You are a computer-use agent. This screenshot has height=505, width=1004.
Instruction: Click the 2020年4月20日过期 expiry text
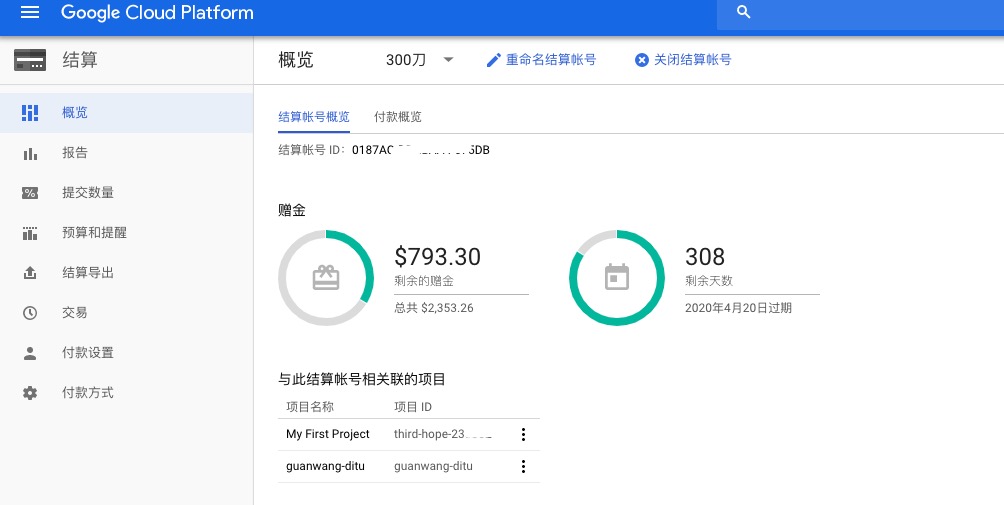pyautogui.click(x=738, y=308)
